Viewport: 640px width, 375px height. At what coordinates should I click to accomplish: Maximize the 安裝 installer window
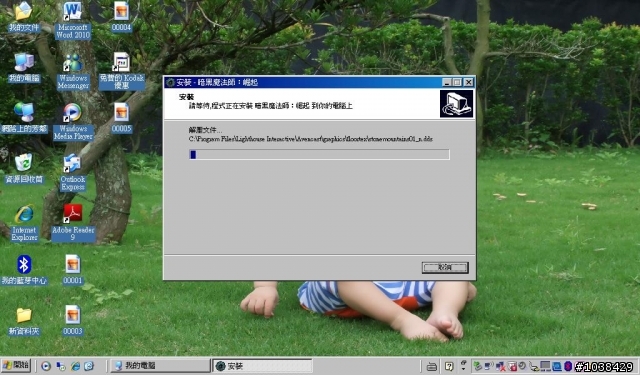457,82
